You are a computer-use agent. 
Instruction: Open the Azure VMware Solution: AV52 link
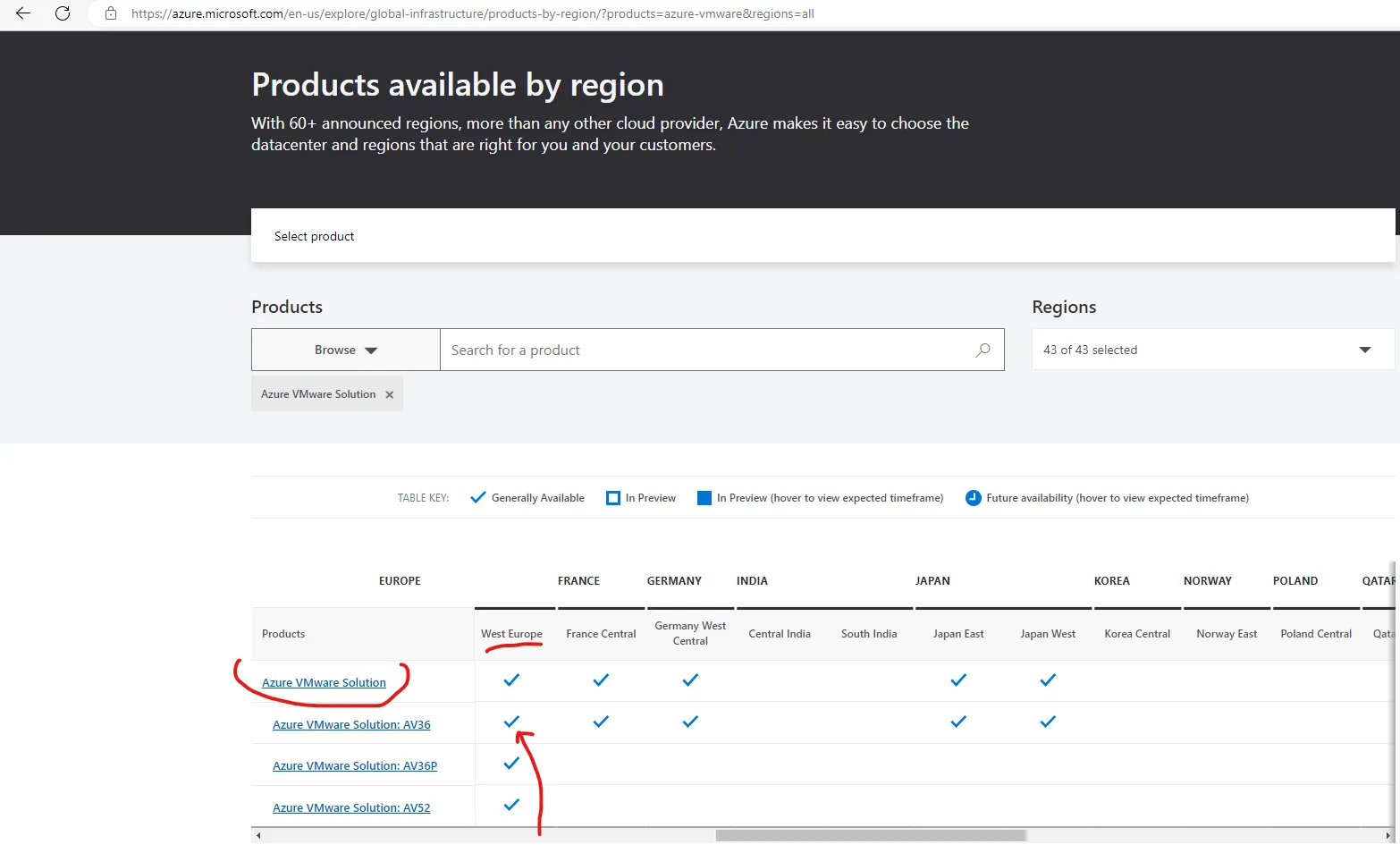(x=351, y=808)
